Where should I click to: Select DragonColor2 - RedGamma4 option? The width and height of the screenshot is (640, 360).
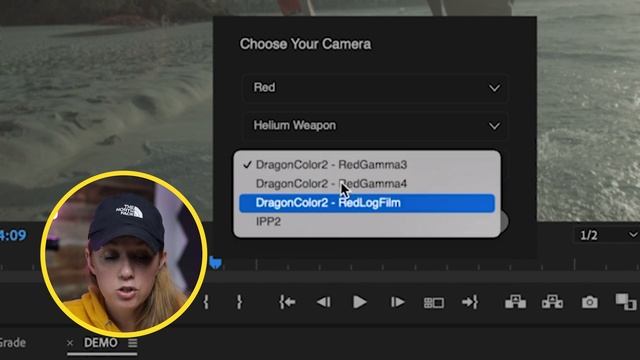click(x=367, y=184)
